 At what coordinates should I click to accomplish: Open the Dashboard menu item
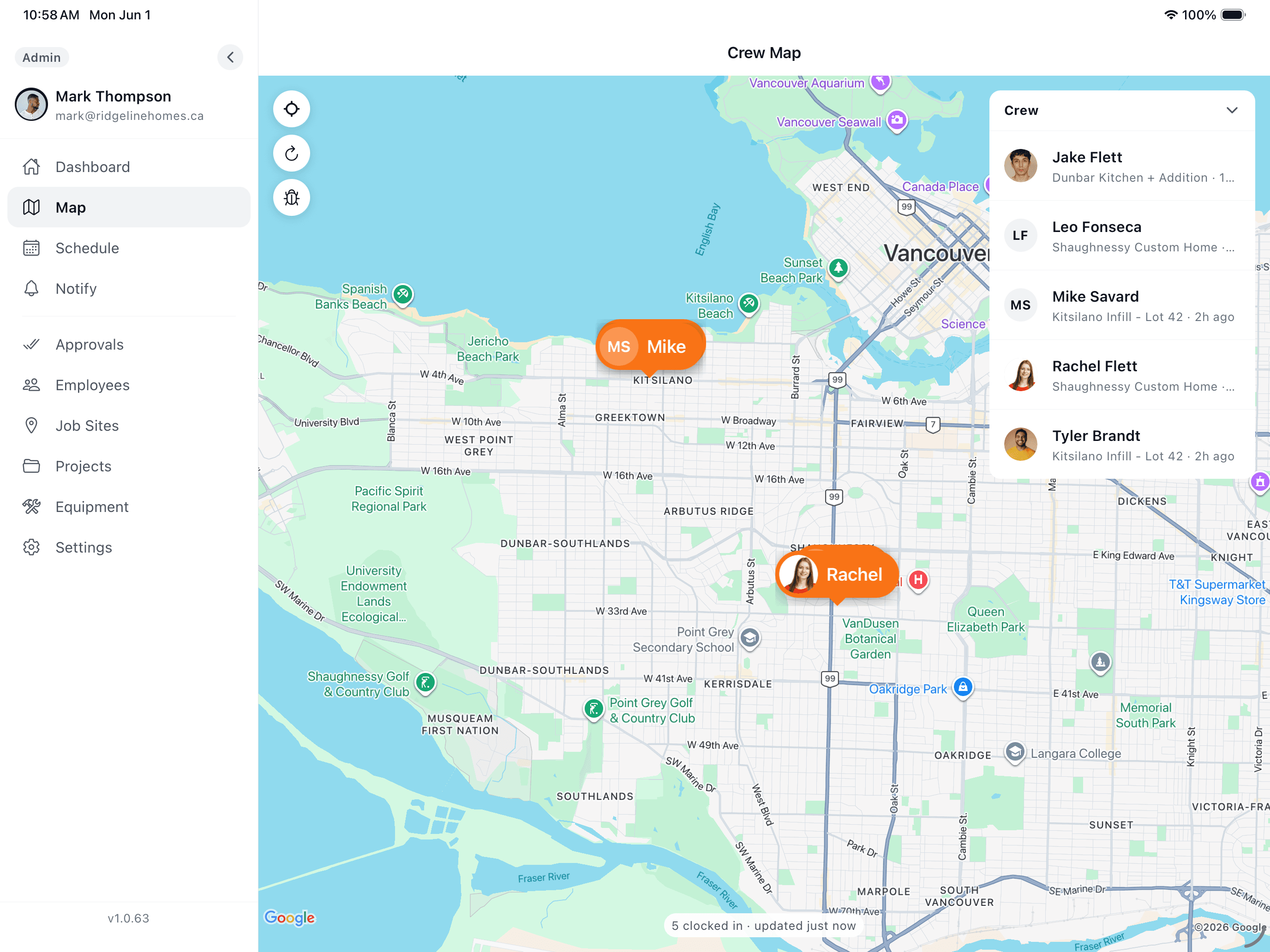(x=129, y=167)
